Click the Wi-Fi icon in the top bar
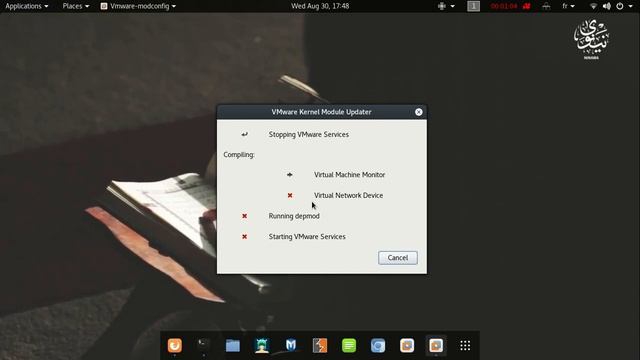The image size is (640, 360). pyautogui.click(x=593, y=6)
